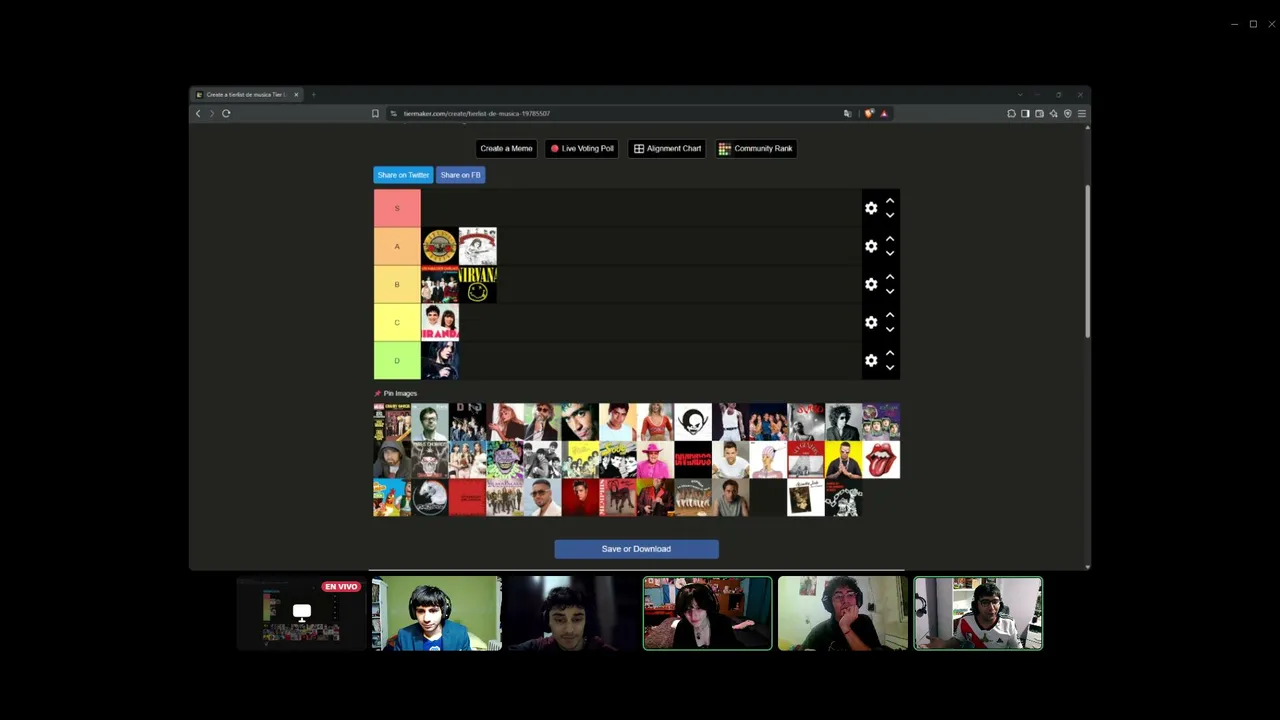
Task: Pick the yellow background man image
Action: point(843,460)
